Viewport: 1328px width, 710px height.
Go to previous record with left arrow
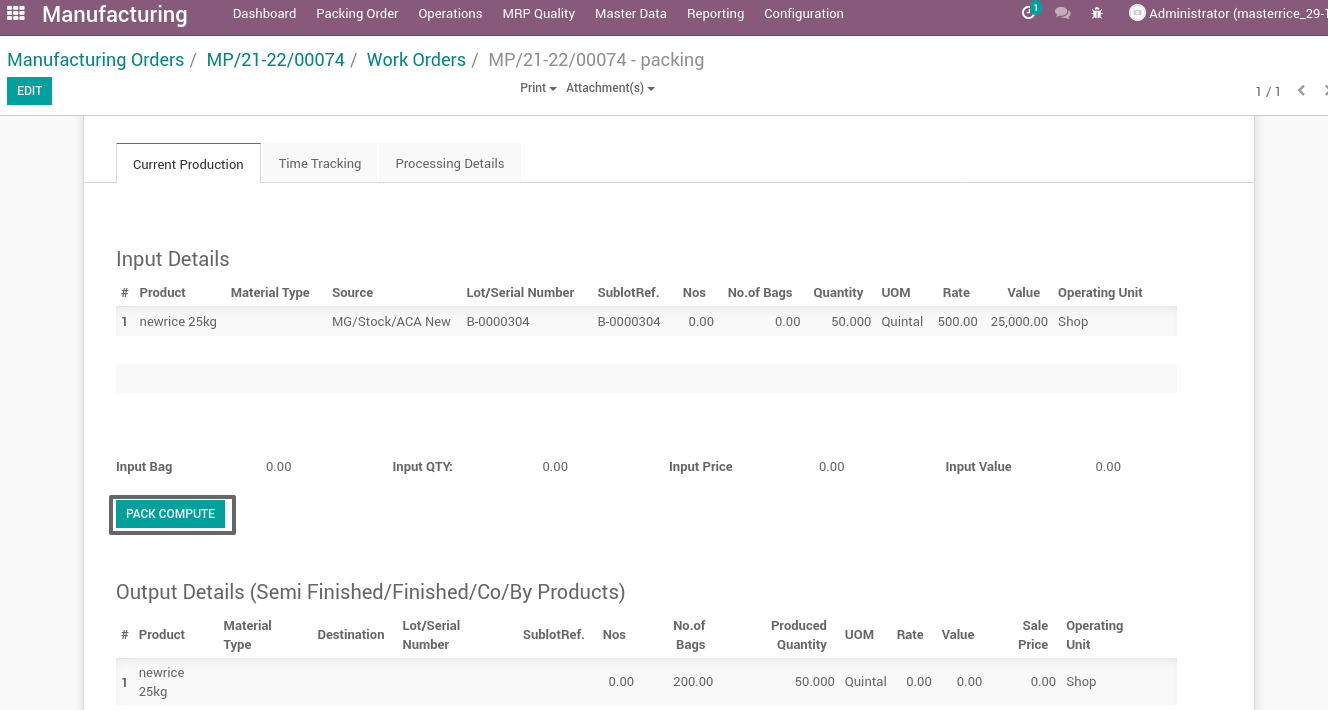pos(1301,90)
